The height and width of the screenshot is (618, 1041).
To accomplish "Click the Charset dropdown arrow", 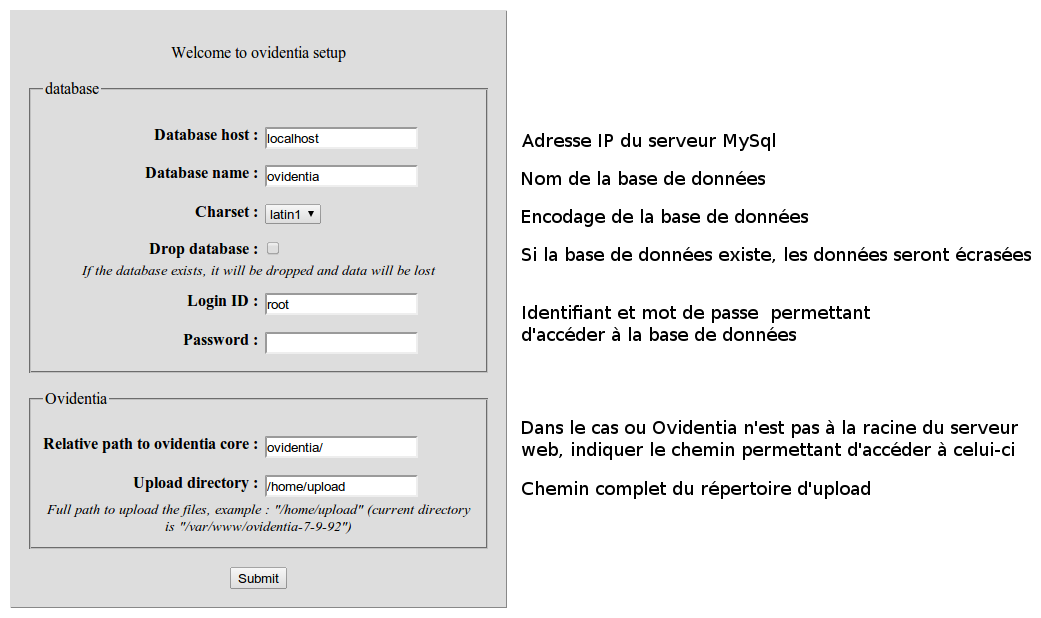I will (x=308, y=212).
